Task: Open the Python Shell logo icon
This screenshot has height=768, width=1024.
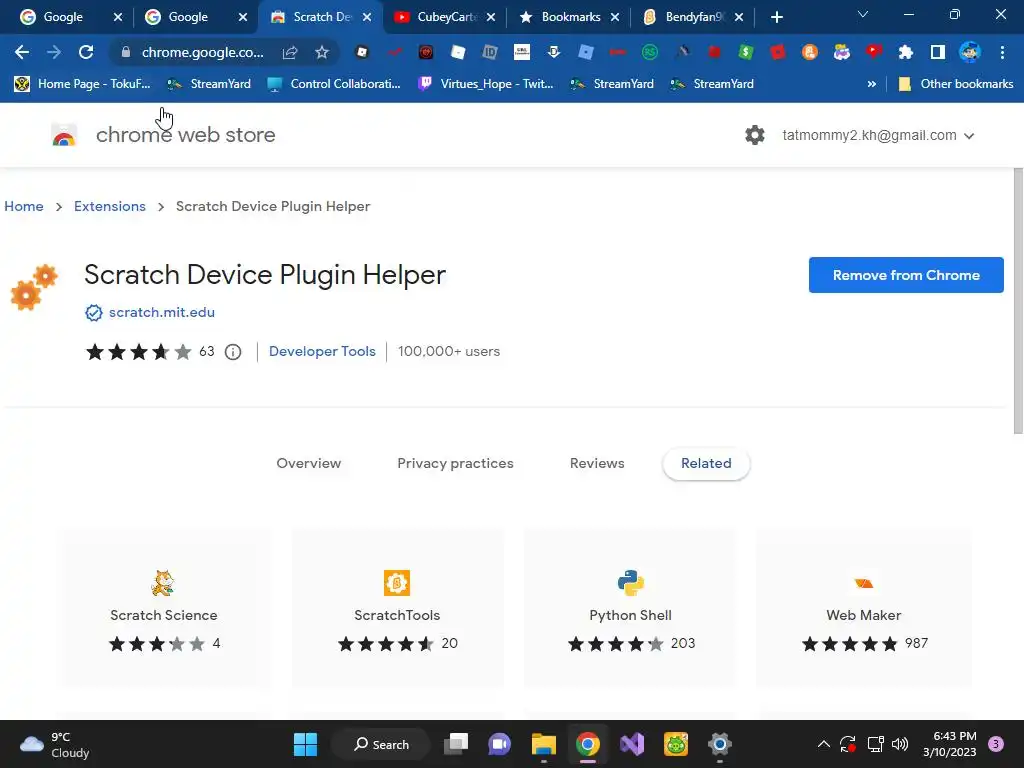Action: (x=630, y=583)
